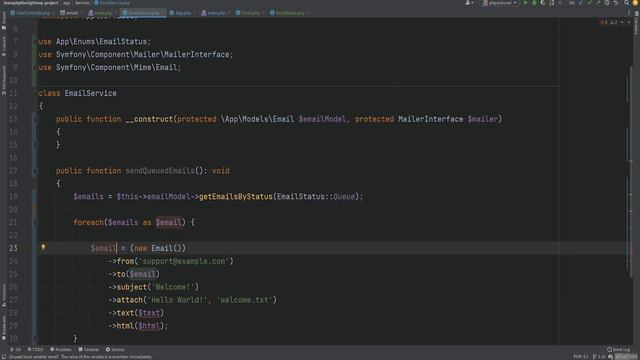Screen dimensions: 640x360
Task: Switch to the index.php editor tab
Action: pyautogui.click(x=216, y=13)
